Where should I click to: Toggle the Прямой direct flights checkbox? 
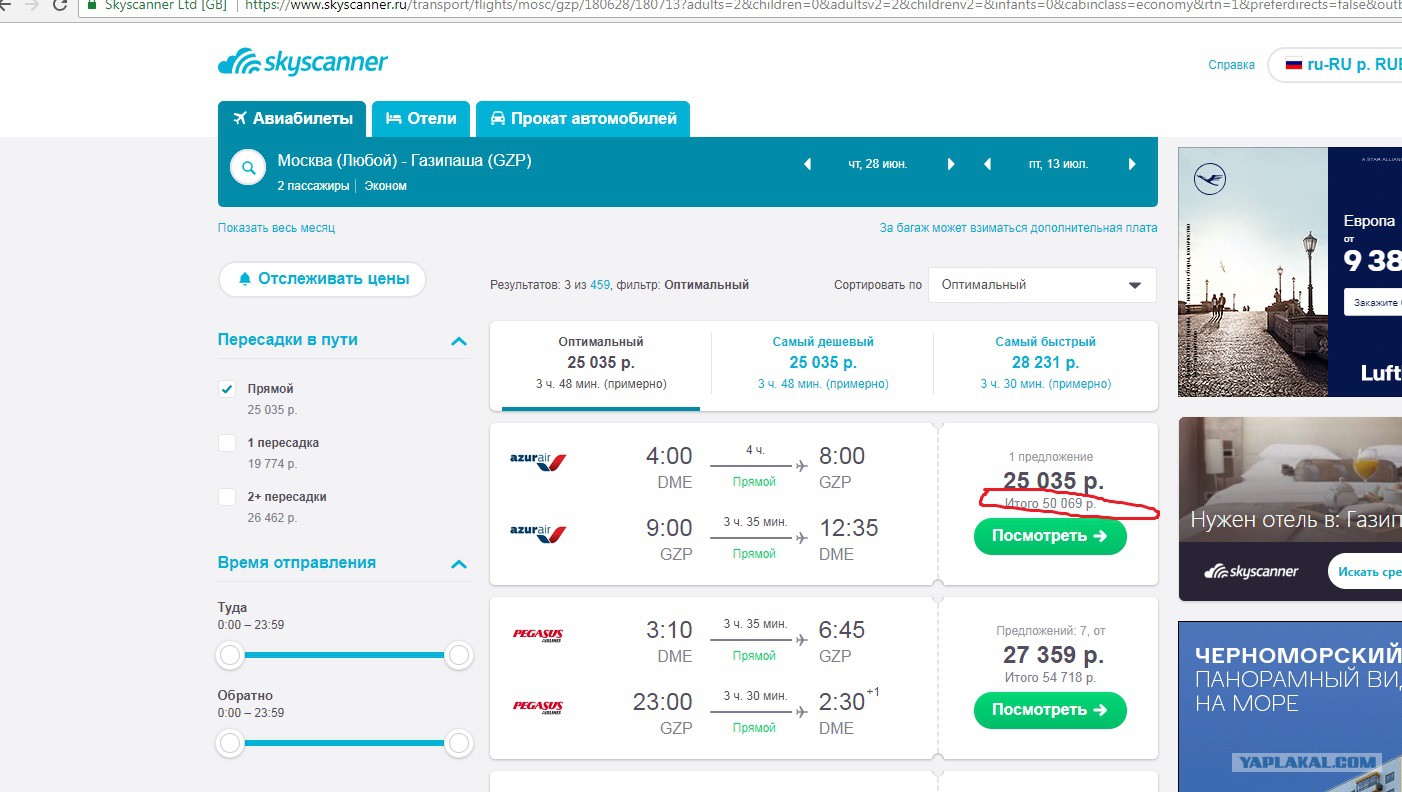227,389
